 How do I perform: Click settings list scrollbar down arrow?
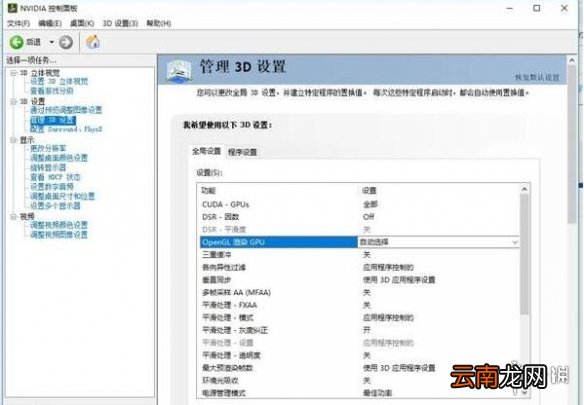click(x=524, y=392)
